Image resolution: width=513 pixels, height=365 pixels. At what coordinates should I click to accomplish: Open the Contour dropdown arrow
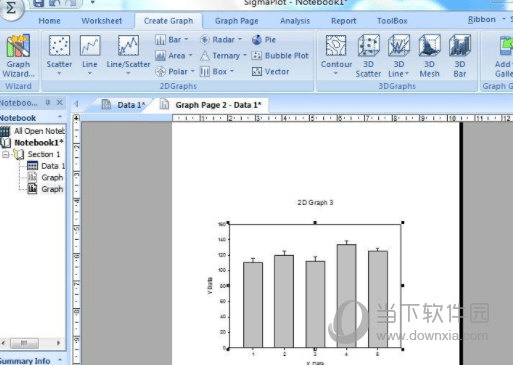tap(336, 73)
